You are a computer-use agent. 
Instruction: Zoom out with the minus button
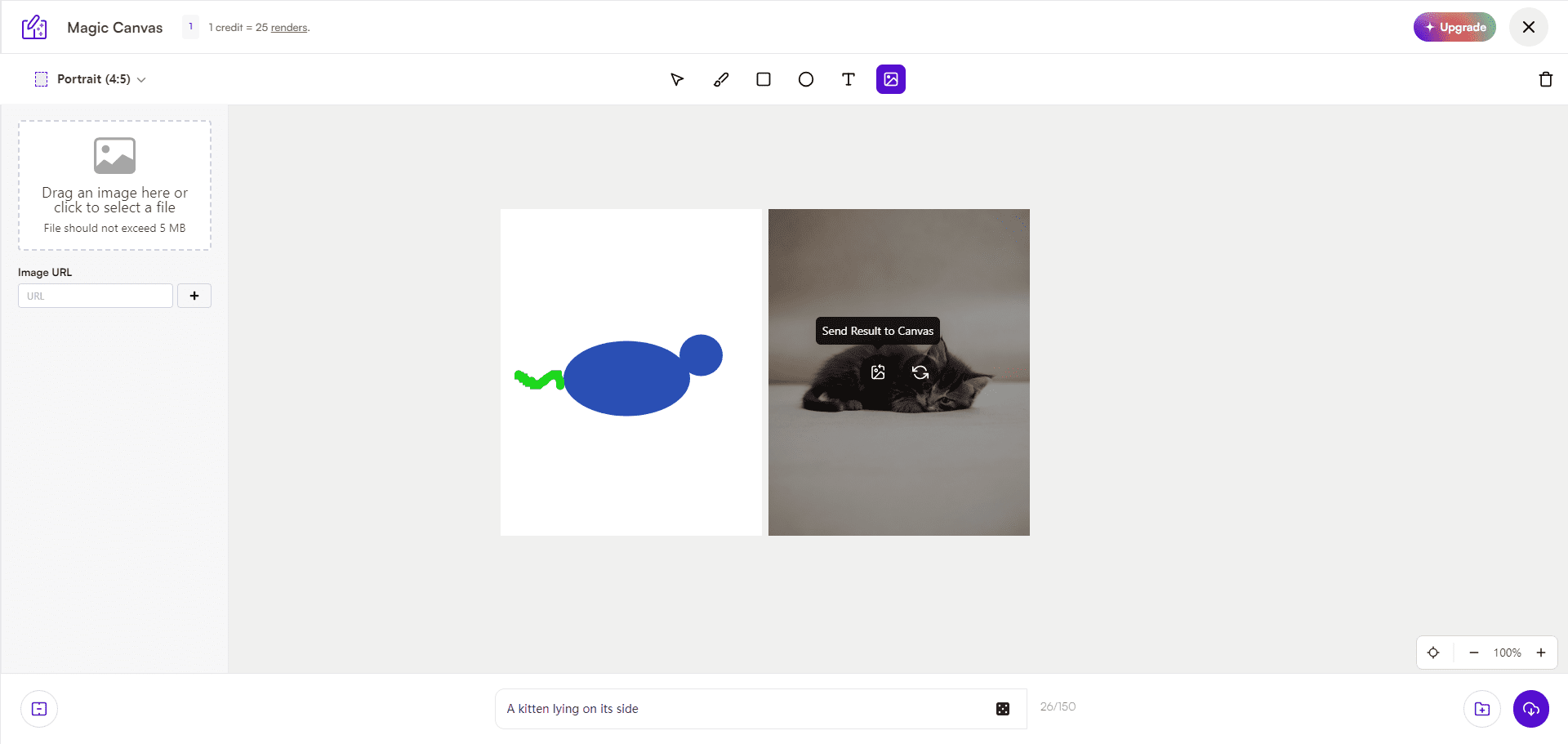tap(1474, 653)
